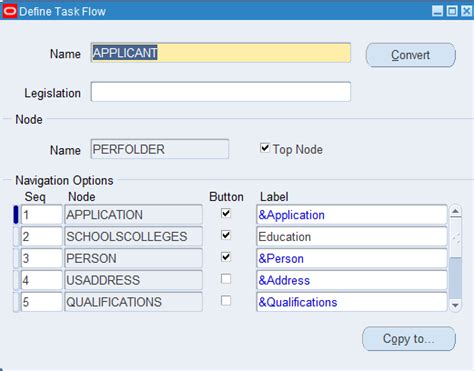Click the PERSON node cell
The image size is (474, 371).
point(133,258)
